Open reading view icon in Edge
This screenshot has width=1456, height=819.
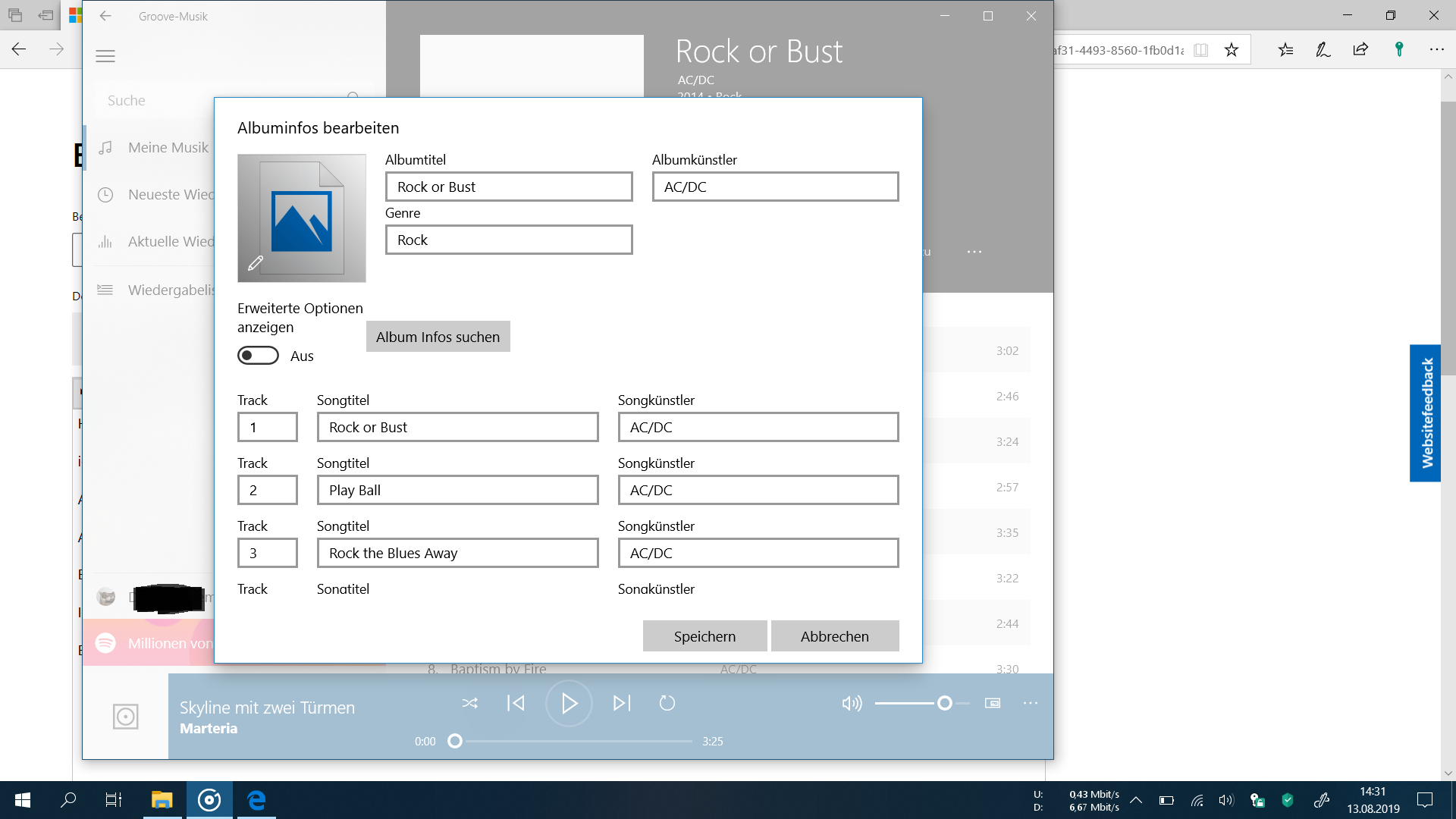(x=1200, y=50)
